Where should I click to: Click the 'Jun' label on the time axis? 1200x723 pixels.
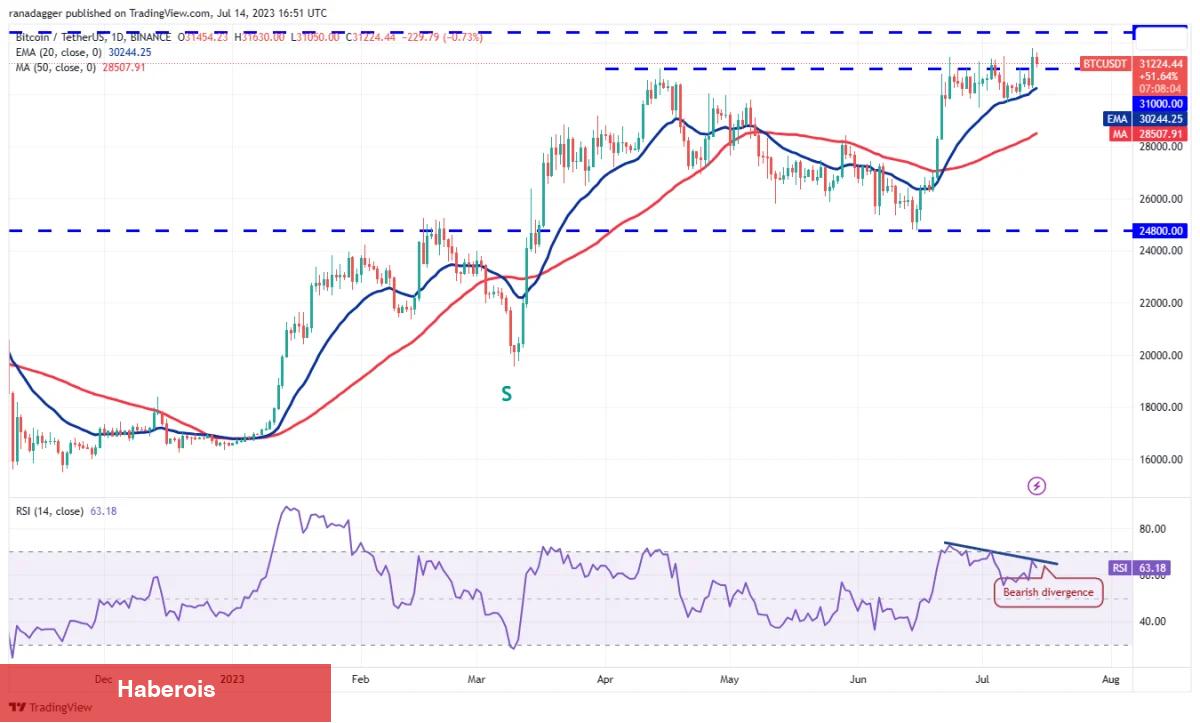[859, 678]
